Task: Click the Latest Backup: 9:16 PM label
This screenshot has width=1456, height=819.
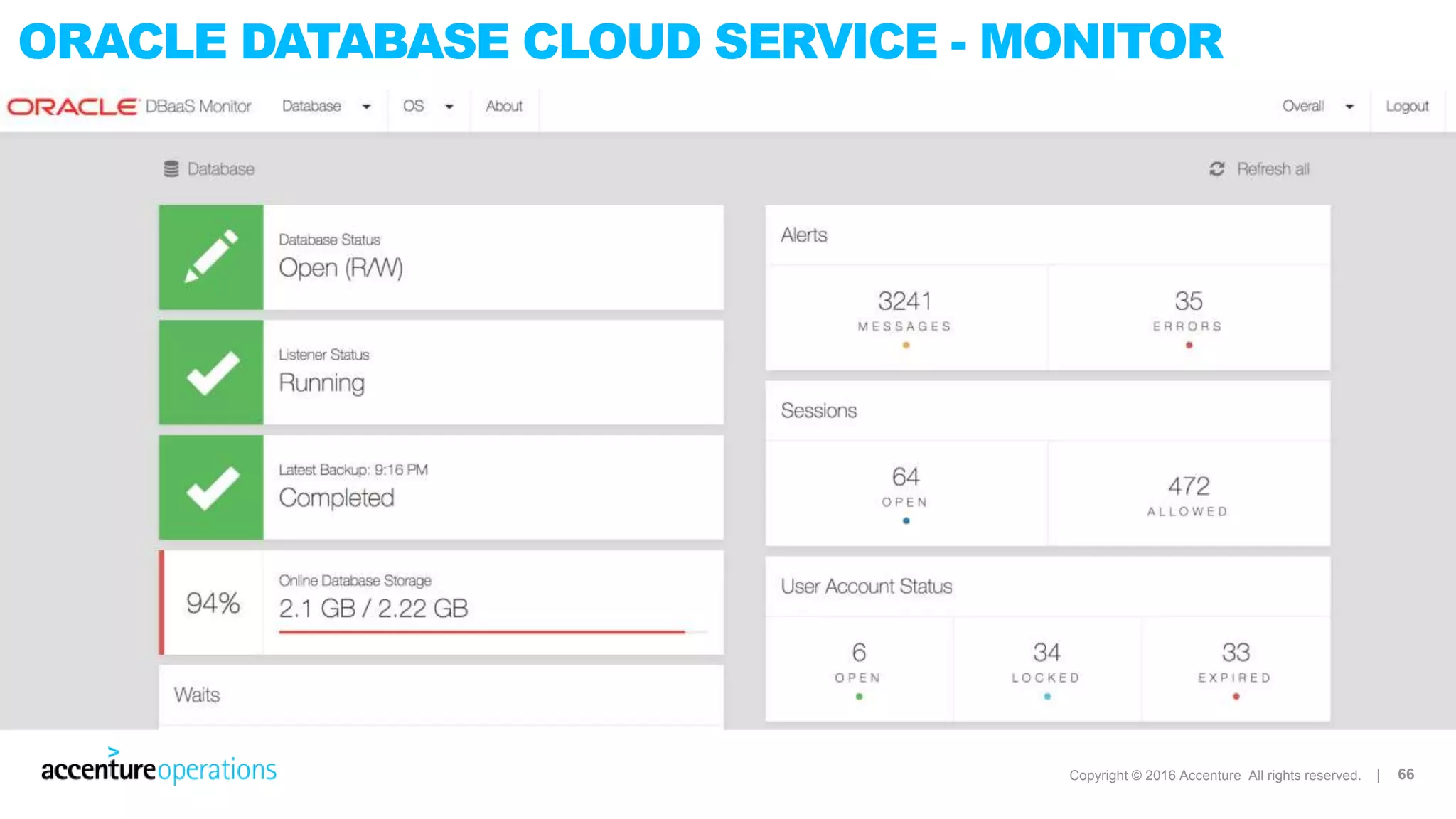Action: click(x=353, y=470)
